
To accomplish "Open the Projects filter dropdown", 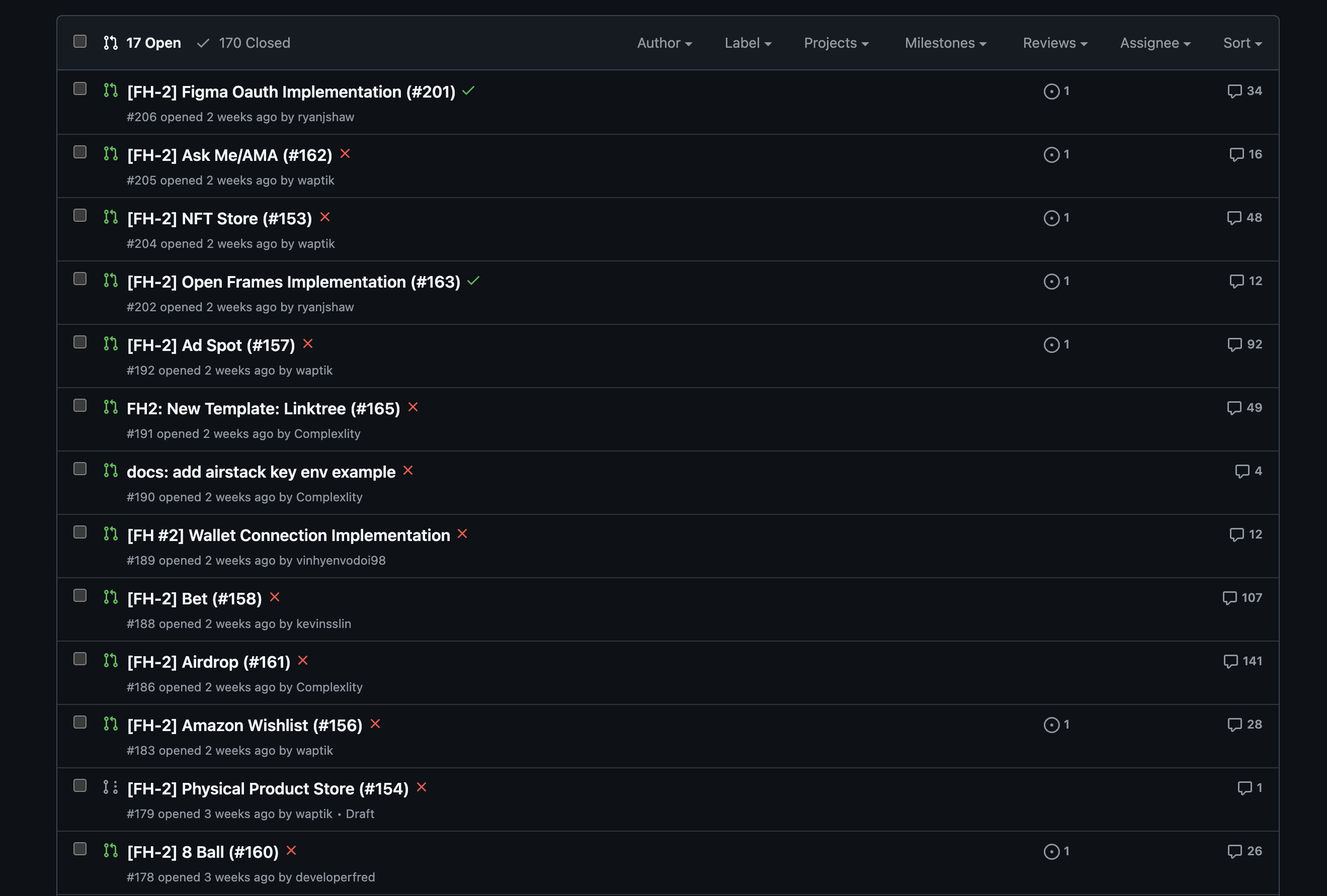I will pyautogui.click(x=837, y=43).
